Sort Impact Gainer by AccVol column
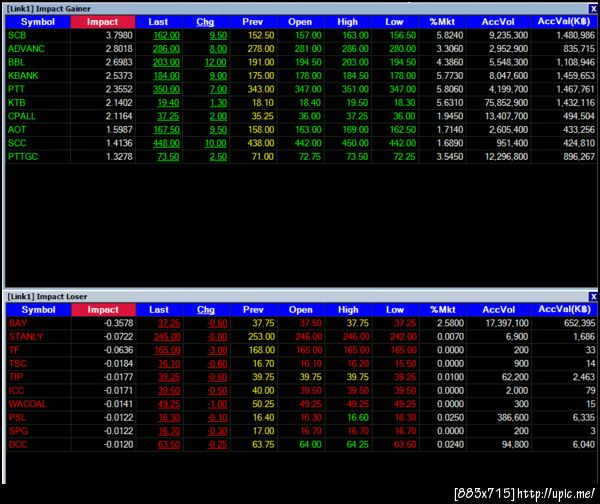The width and height of the screenshot is (600, 504). 498,22
